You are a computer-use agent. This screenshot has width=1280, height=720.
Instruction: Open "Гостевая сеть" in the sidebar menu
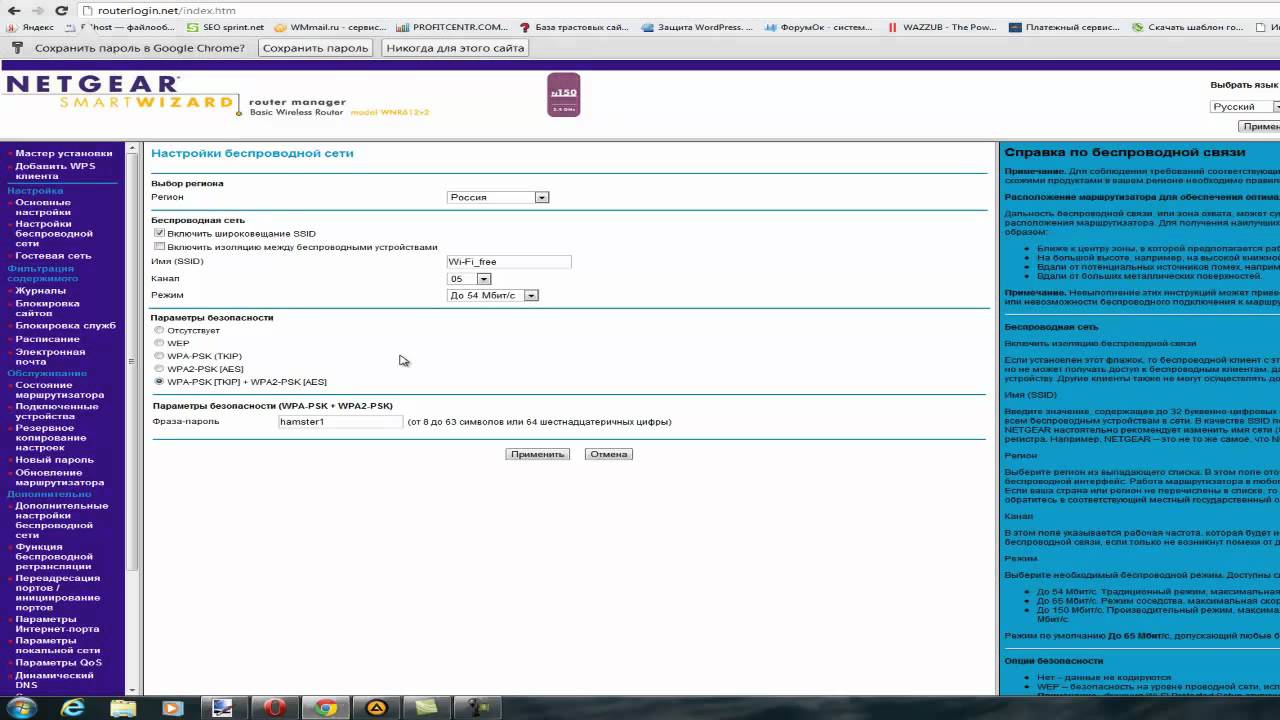53,255
